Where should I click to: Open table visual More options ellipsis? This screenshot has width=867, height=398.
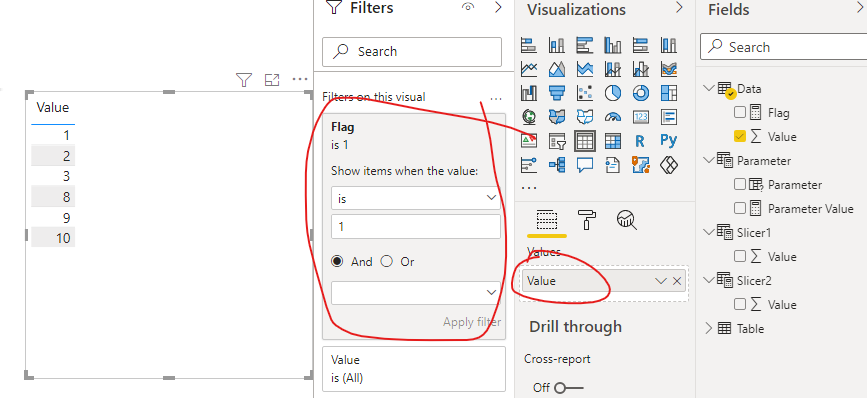click(300, 80)
